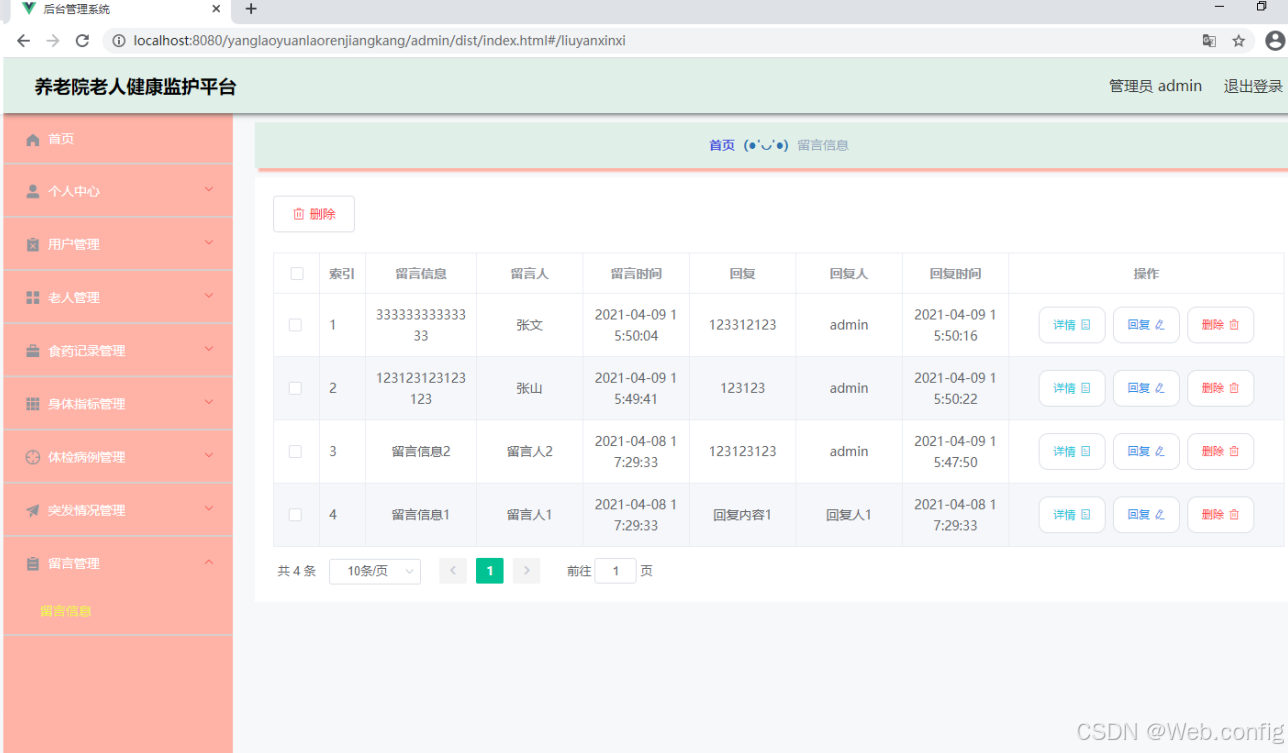The image size is (1288, 753).
Task: Click the lifebuoy icon beside 体检病例管理
Action: [33, 457]
